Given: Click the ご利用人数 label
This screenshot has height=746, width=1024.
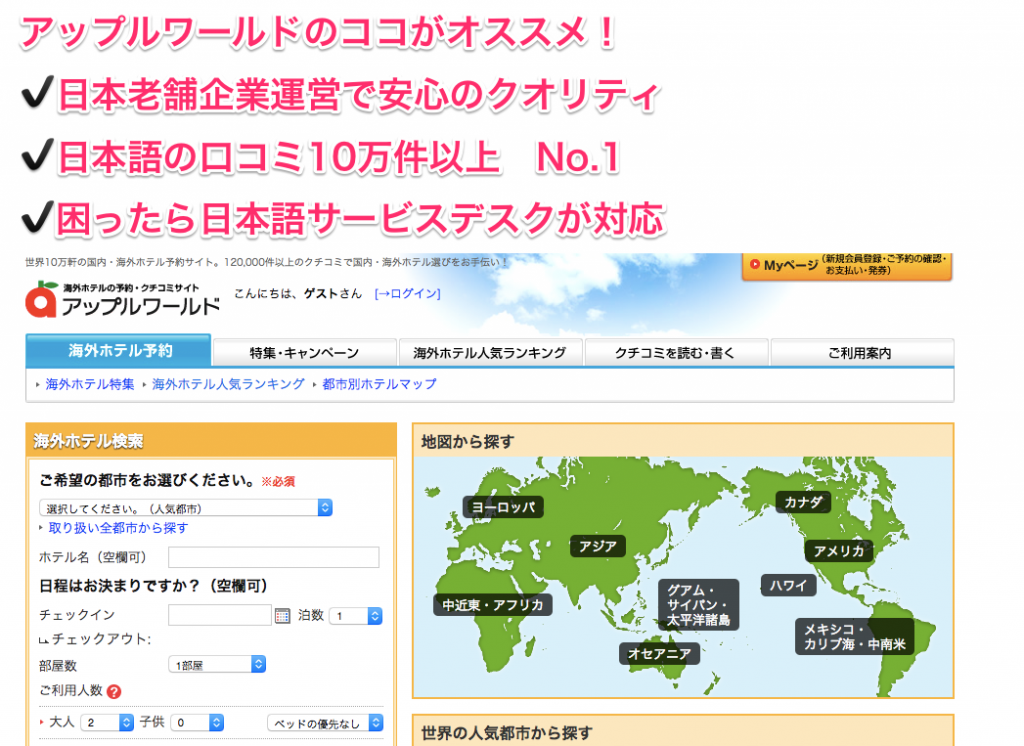Looking at the screenshot, I should click(x=71, y=690).
